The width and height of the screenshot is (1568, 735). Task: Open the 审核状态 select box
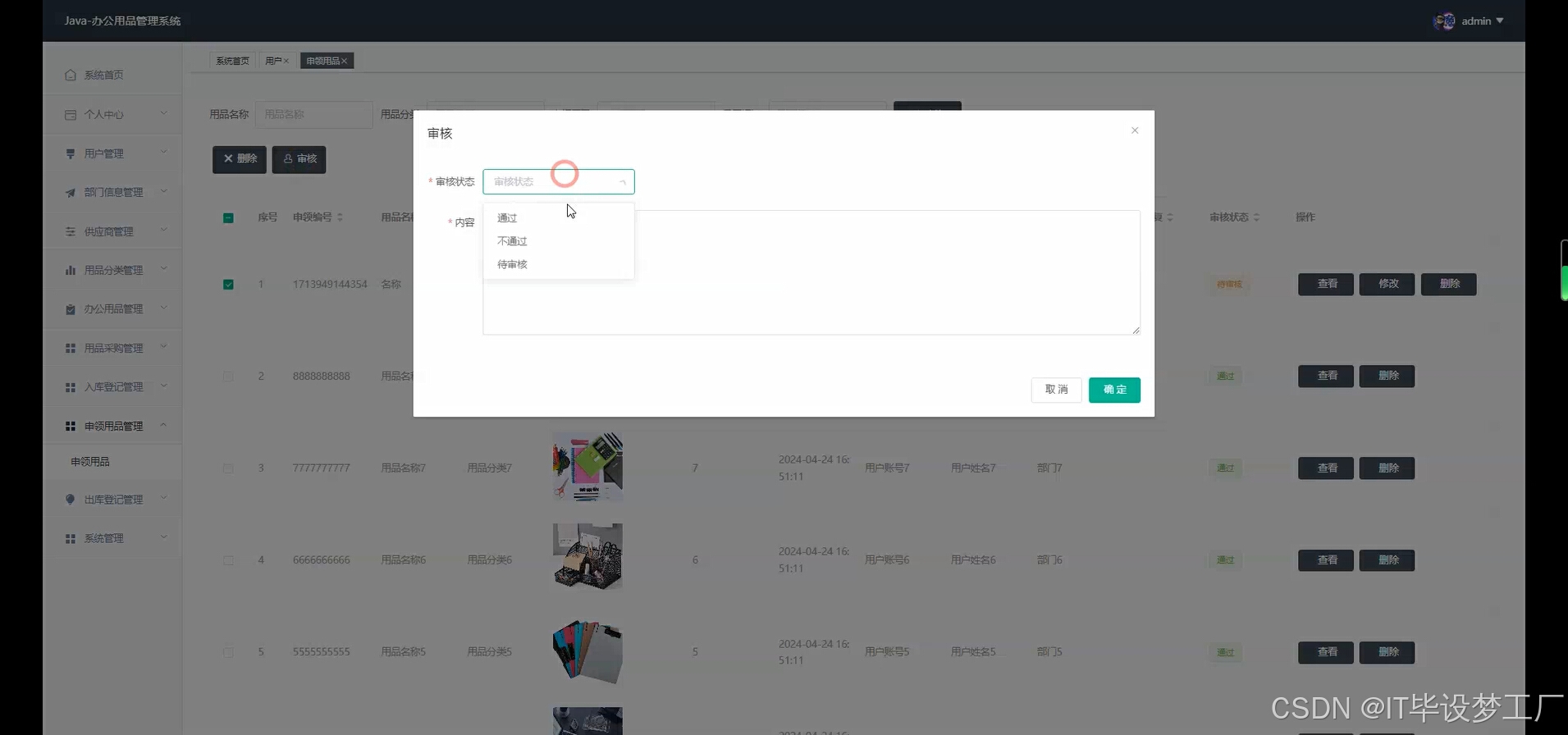pyautogui.click(x=559, y=181)
